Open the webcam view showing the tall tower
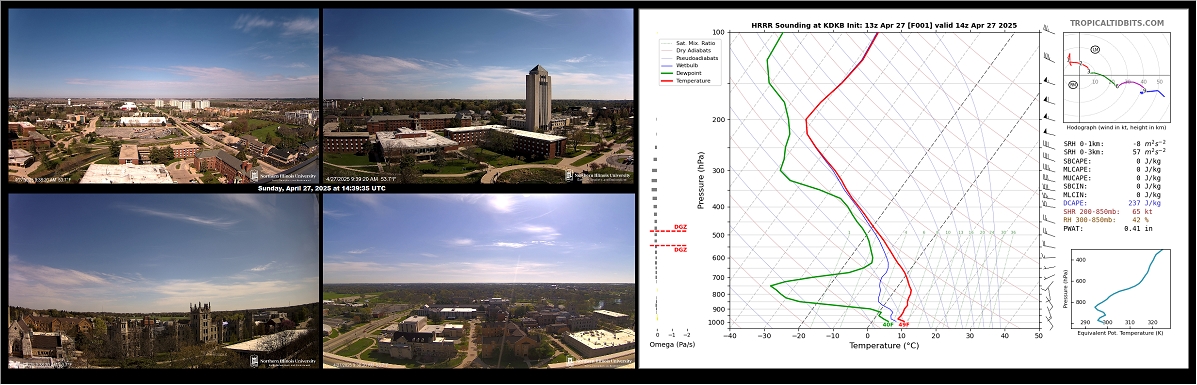 (x=479, y=96)
